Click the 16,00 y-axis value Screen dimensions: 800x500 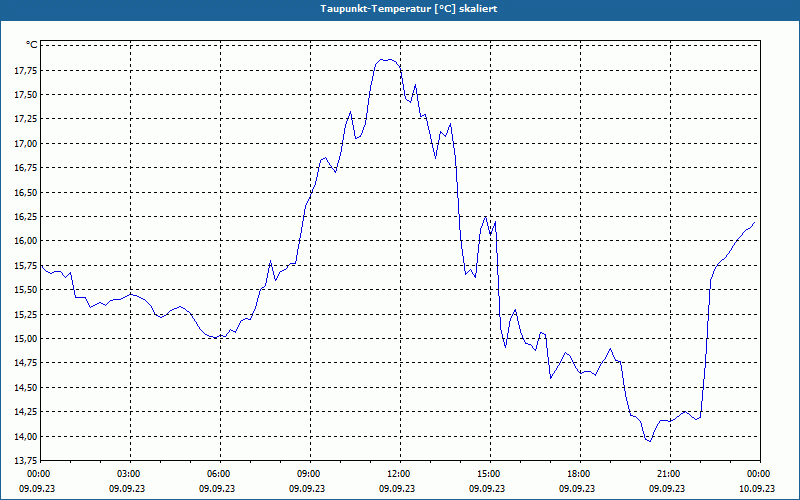point(26,241)
